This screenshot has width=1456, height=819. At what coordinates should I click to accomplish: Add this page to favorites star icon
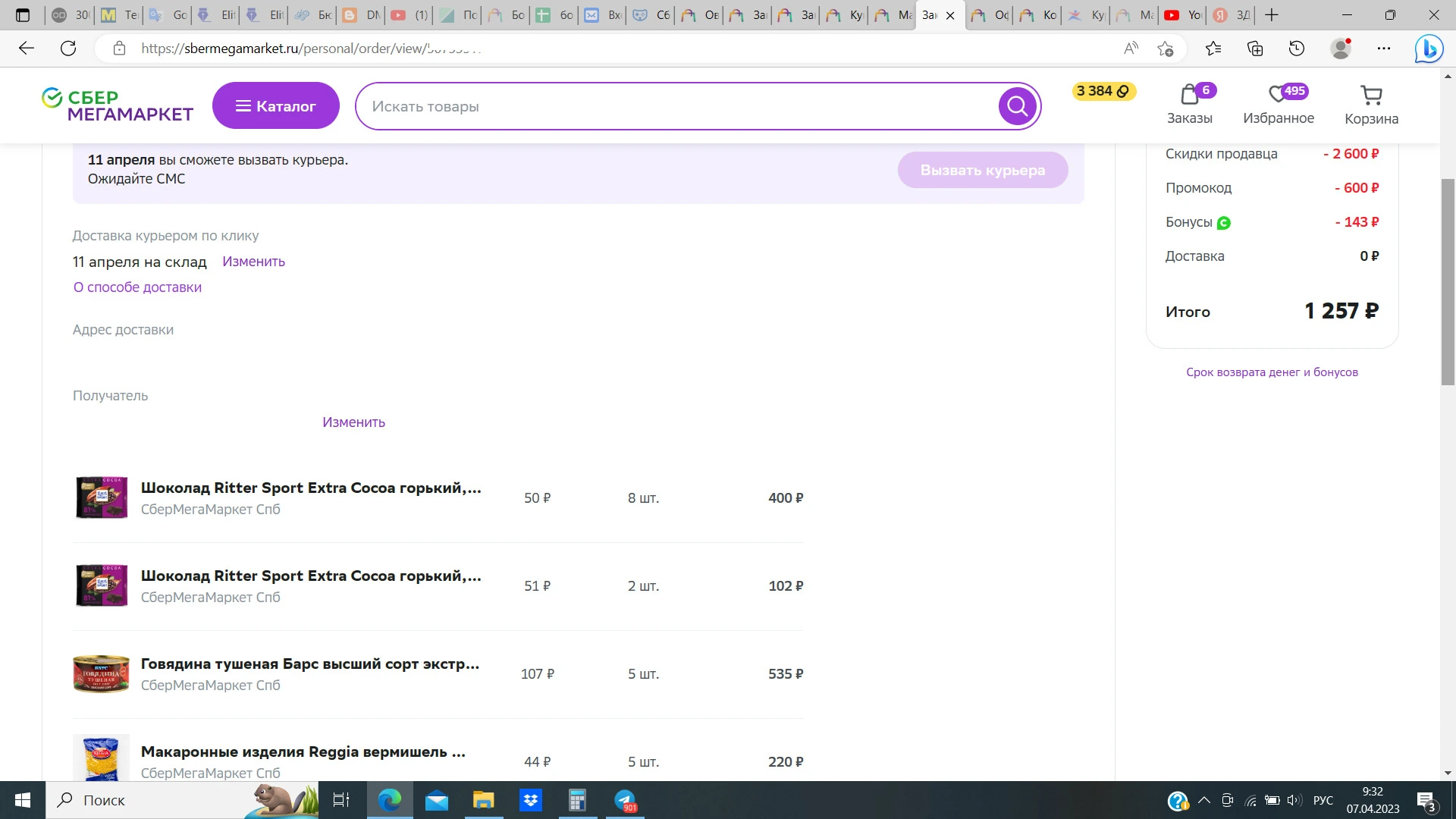point(1166,49)
